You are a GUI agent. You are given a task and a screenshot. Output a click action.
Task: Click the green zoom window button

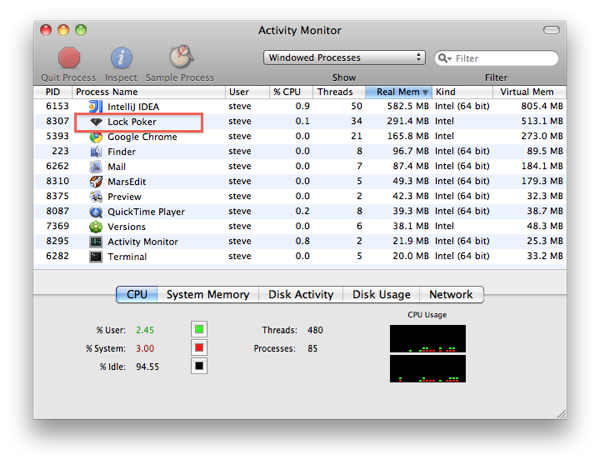pos(81,30)
